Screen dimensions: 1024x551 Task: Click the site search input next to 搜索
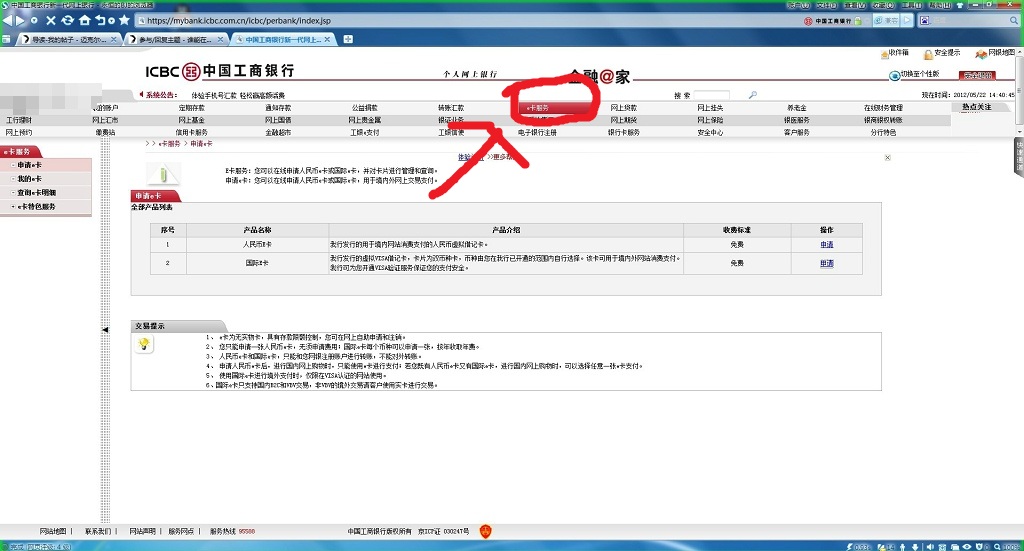[x=712, y=95]
